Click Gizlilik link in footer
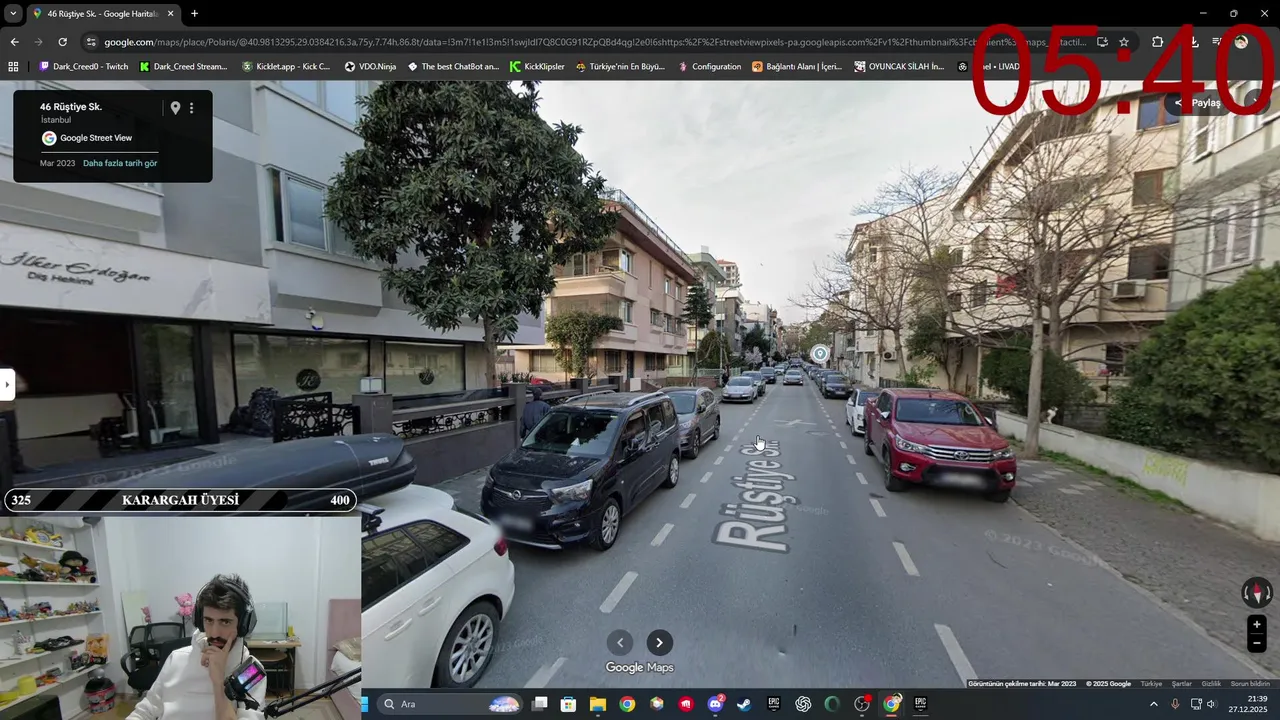 coord(1210,684)
